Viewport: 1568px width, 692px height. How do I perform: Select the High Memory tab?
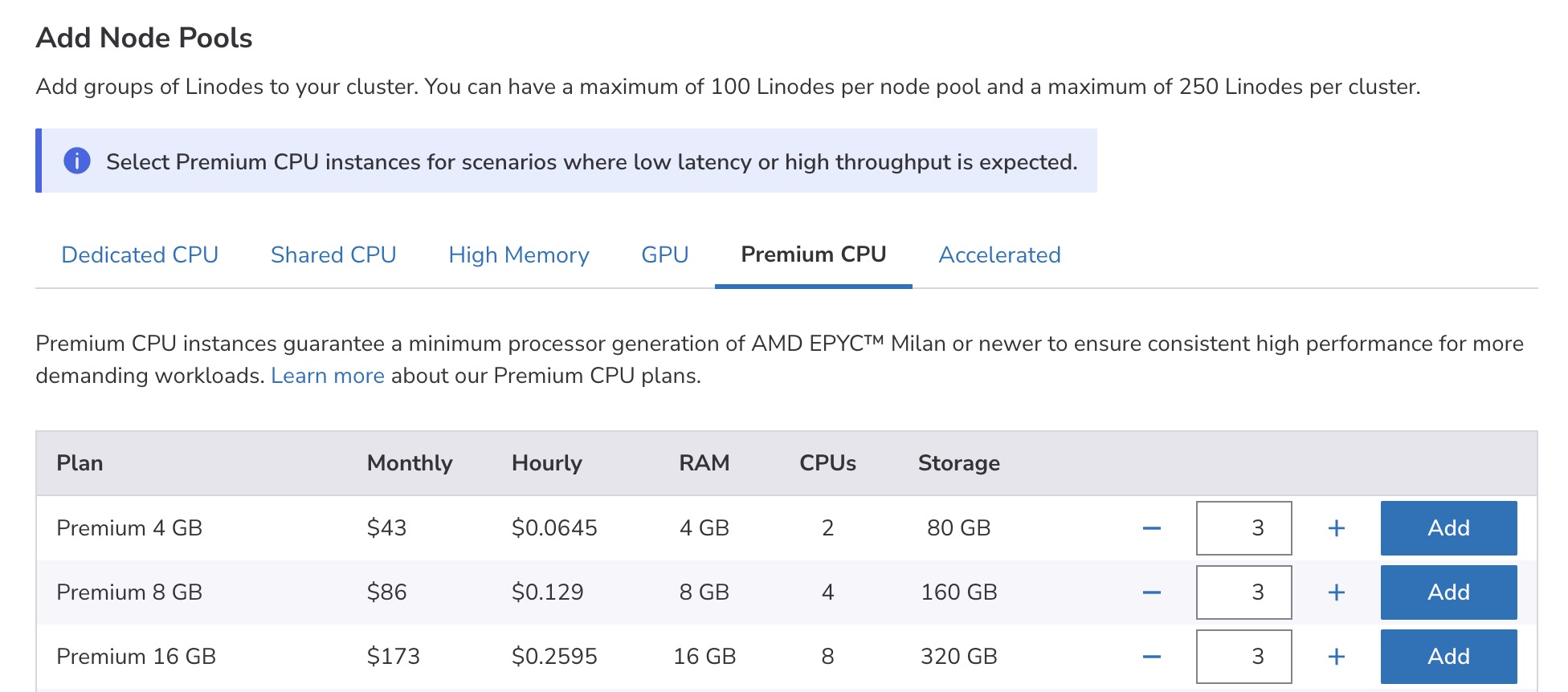coord(519,255)
